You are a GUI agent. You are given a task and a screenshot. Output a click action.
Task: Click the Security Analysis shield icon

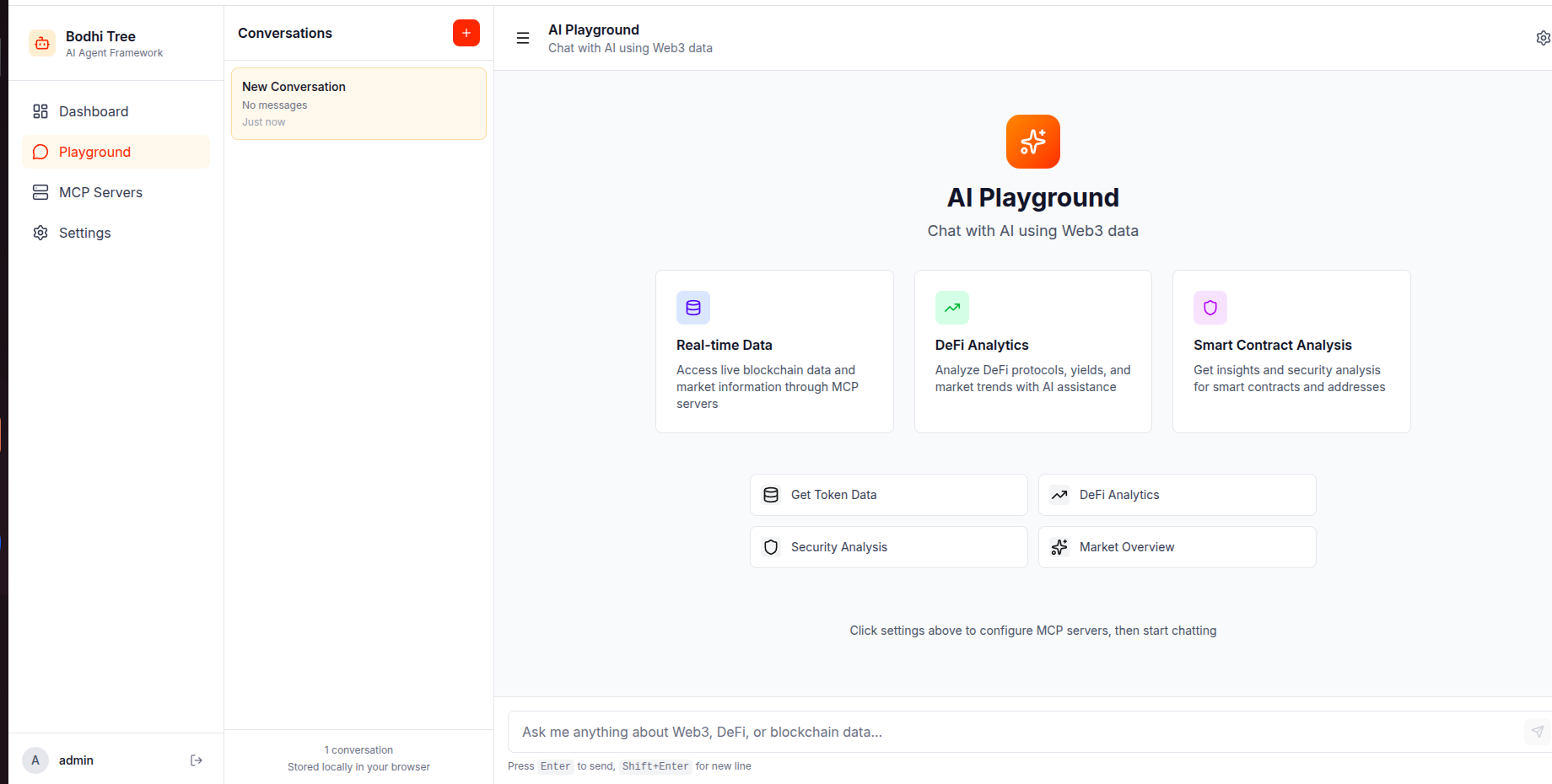tap(771, 547)
